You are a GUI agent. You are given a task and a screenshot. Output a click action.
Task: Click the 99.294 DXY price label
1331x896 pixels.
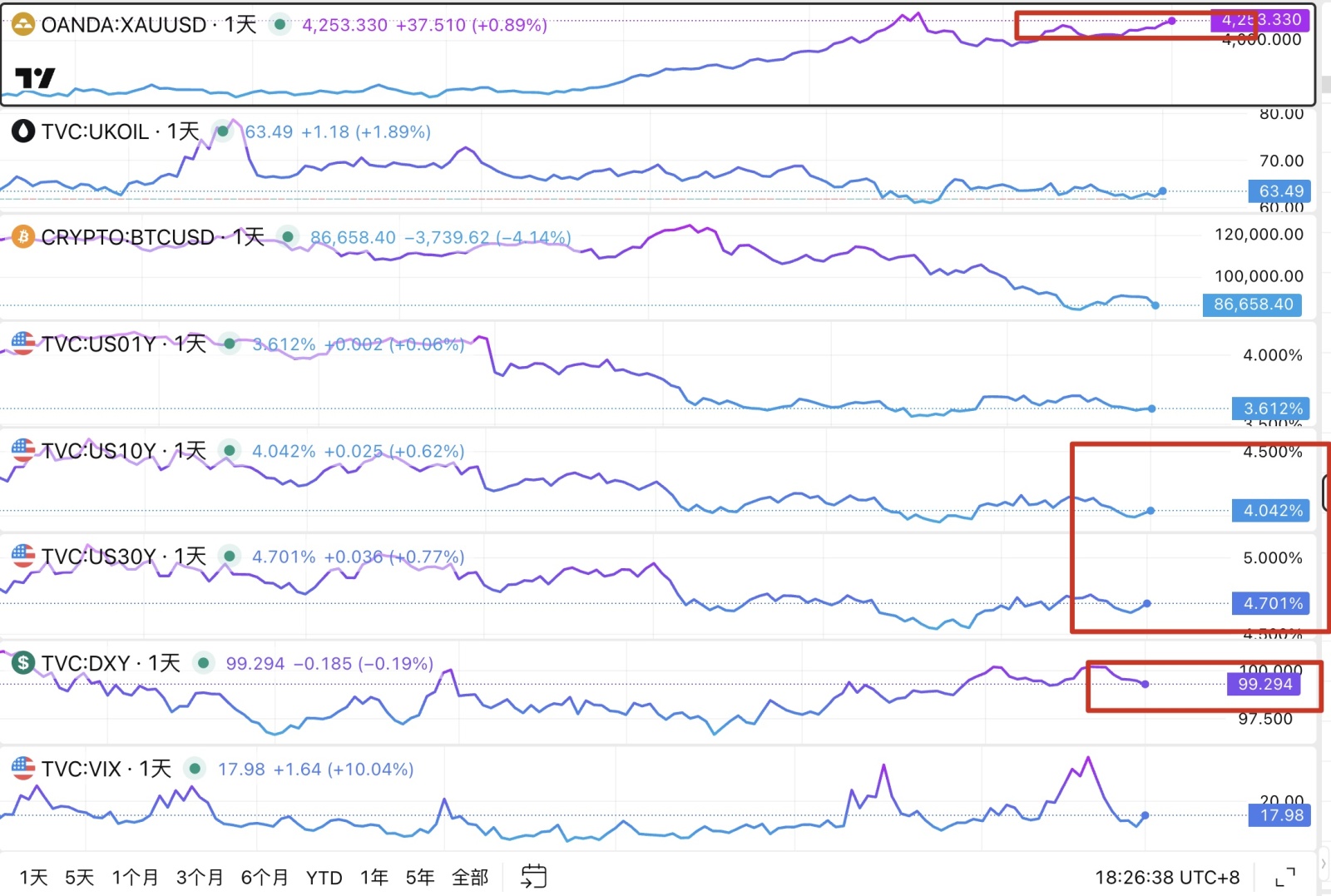(1264, 684)
